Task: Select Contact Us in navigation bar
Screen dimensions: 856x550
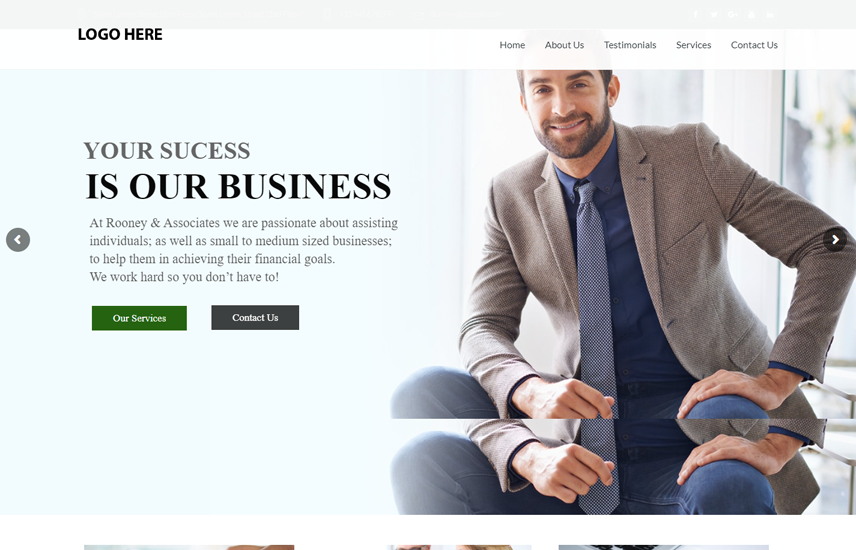Action: pyautogui.click(x=754, y=45)
